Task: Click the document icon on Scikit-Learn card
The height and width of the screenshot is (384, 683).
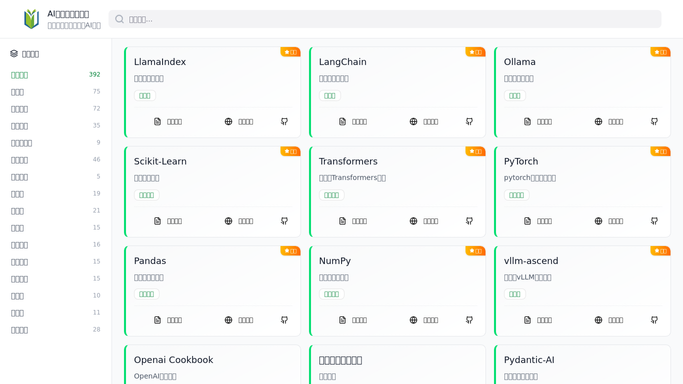Action: click(x=157, y=221)
